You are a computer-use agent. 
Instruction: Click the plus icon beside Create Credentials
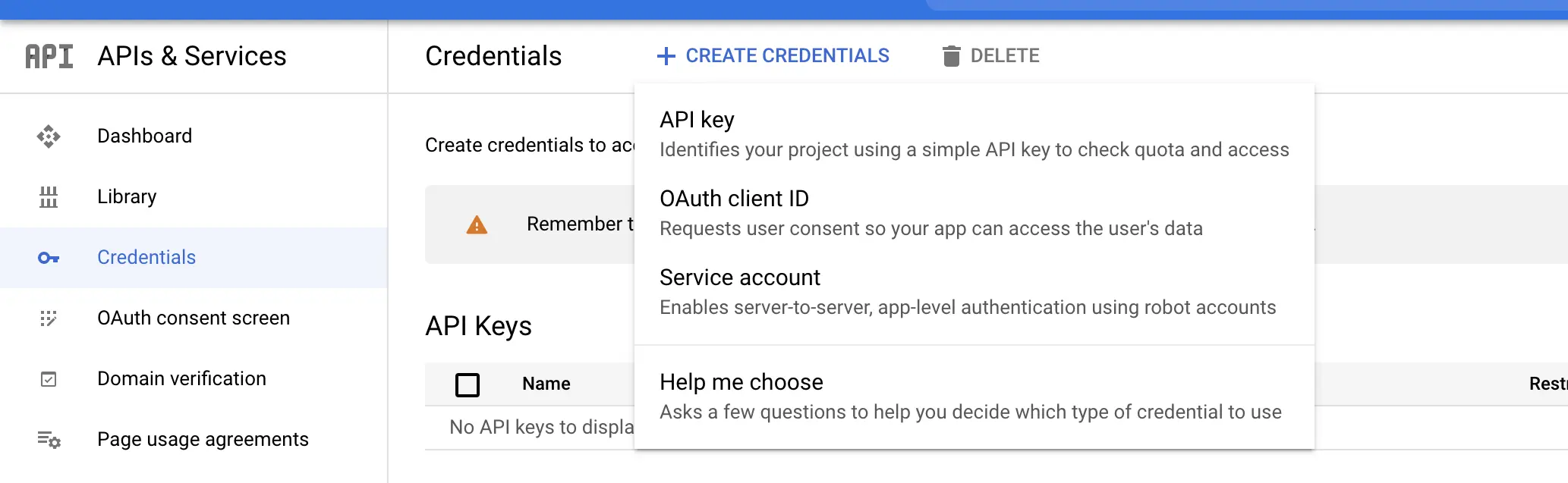pyautogui.click(x=666, y=56)
